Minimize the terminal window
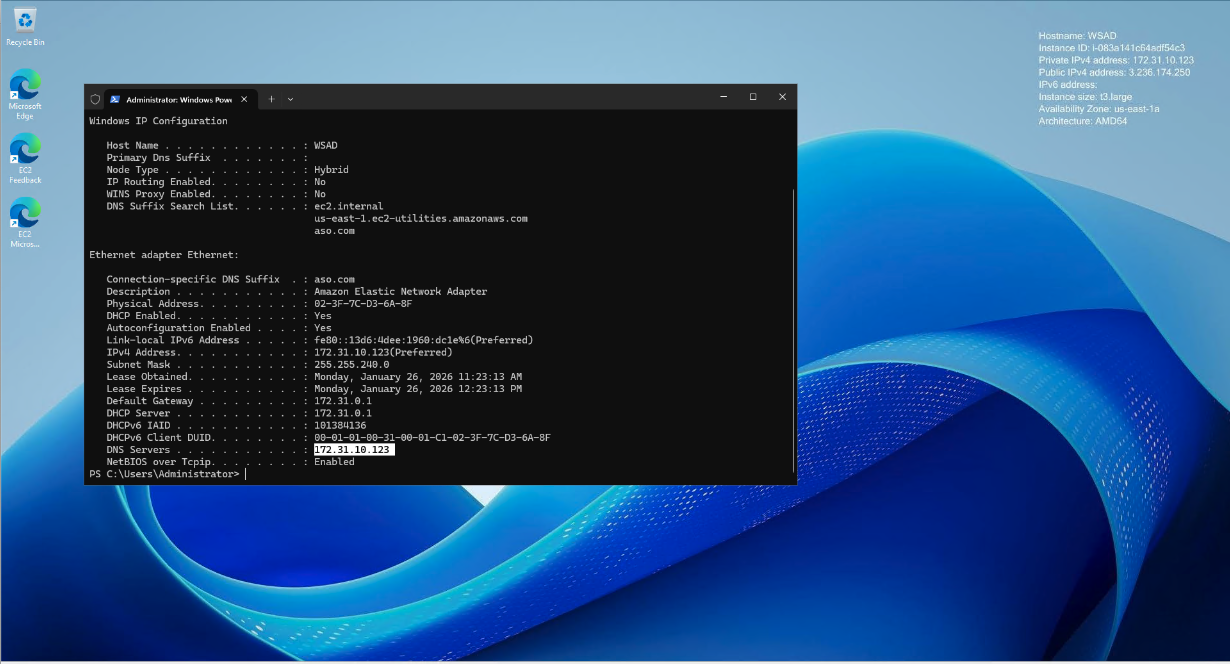Image resolution: width=1230 pixels, height=664 pixels. tap(723, 97)
